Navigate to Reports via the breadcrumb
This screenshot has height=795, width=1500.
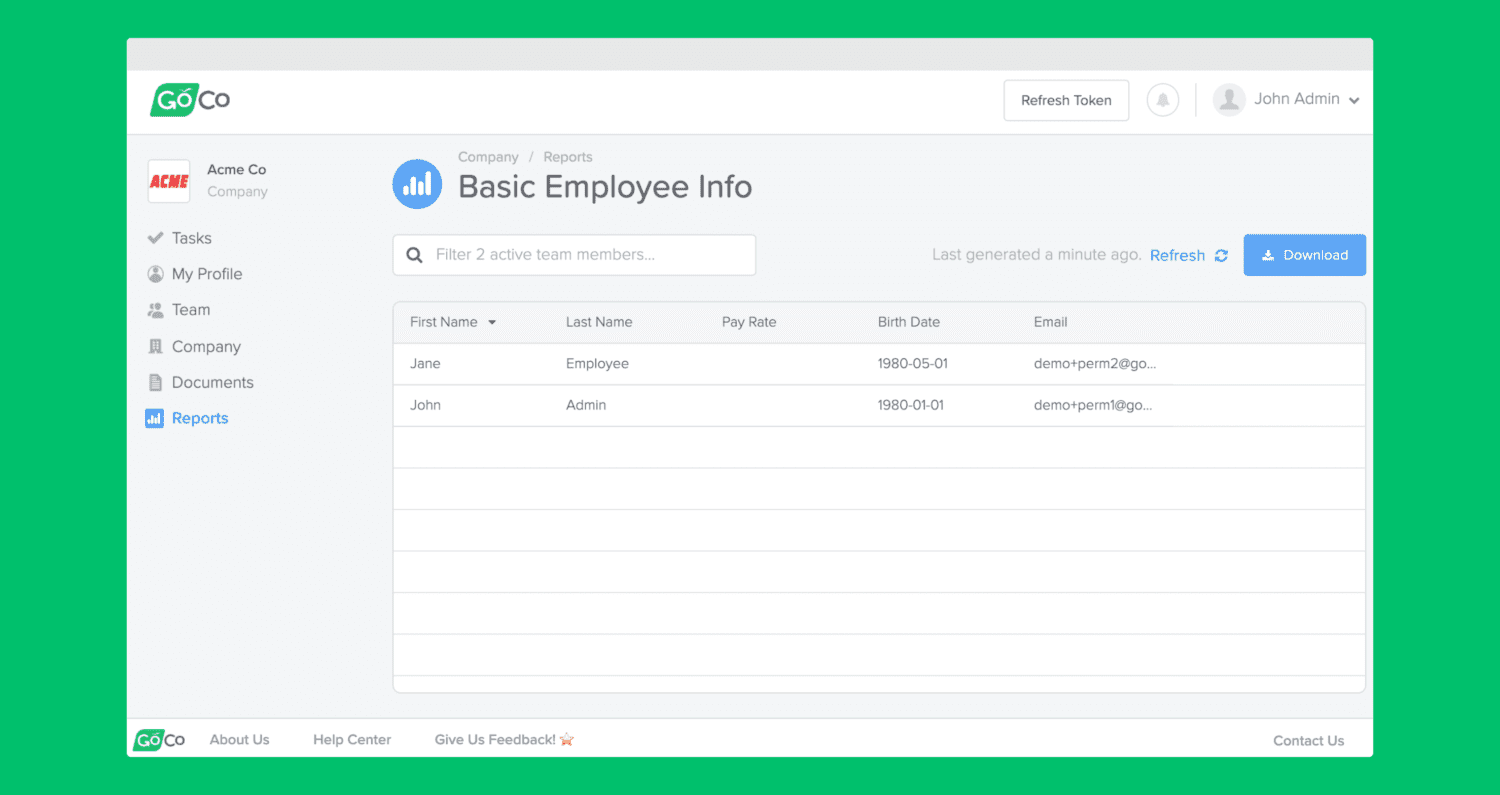(x=567, y=157)
